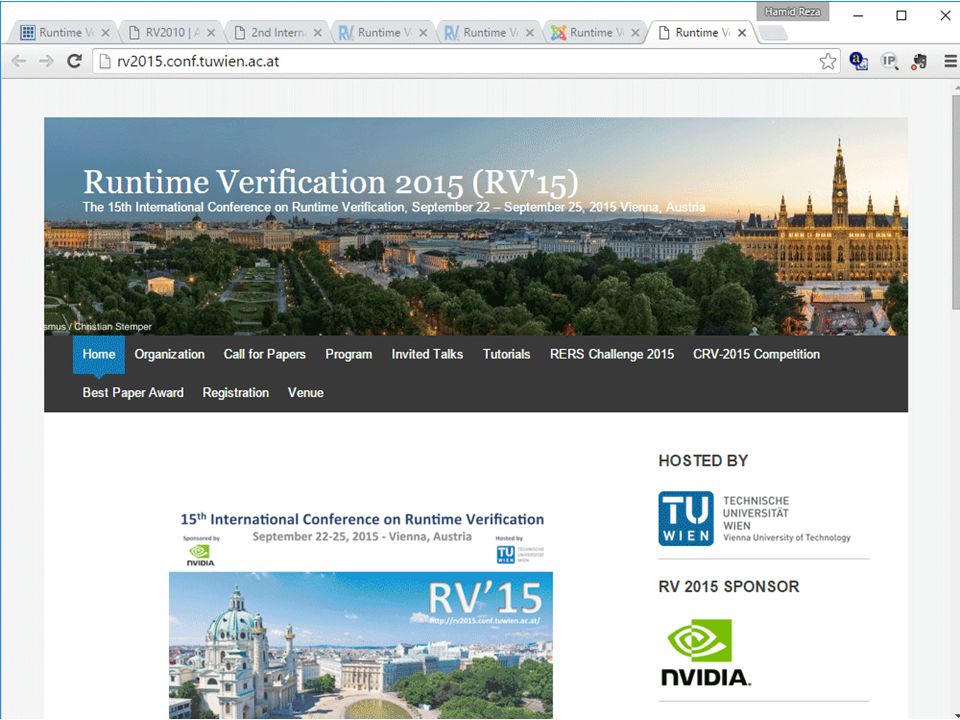The image size is (960, 720).
Task: Click the Runtime Verification 2015 (RV'15) title
Action: point(331,182)
